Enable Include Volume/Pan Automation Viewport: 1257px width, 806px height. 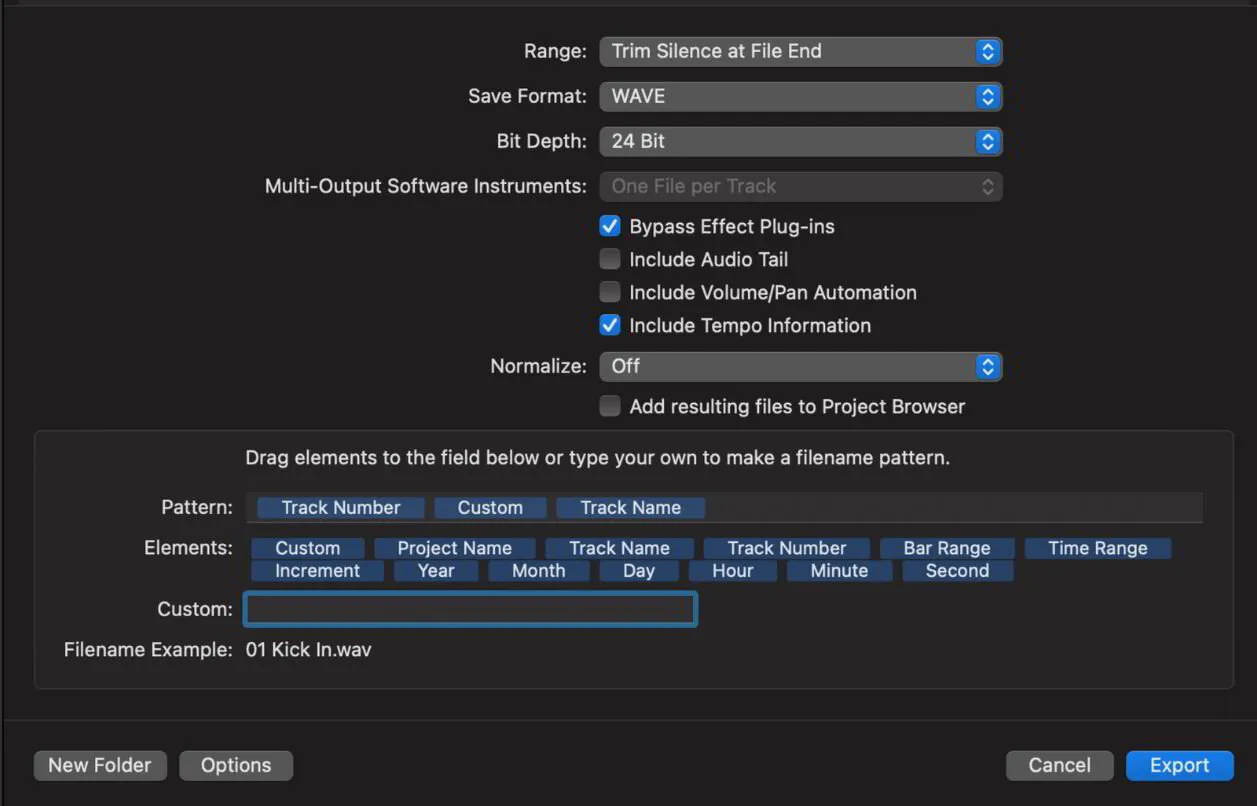(610, 292)
